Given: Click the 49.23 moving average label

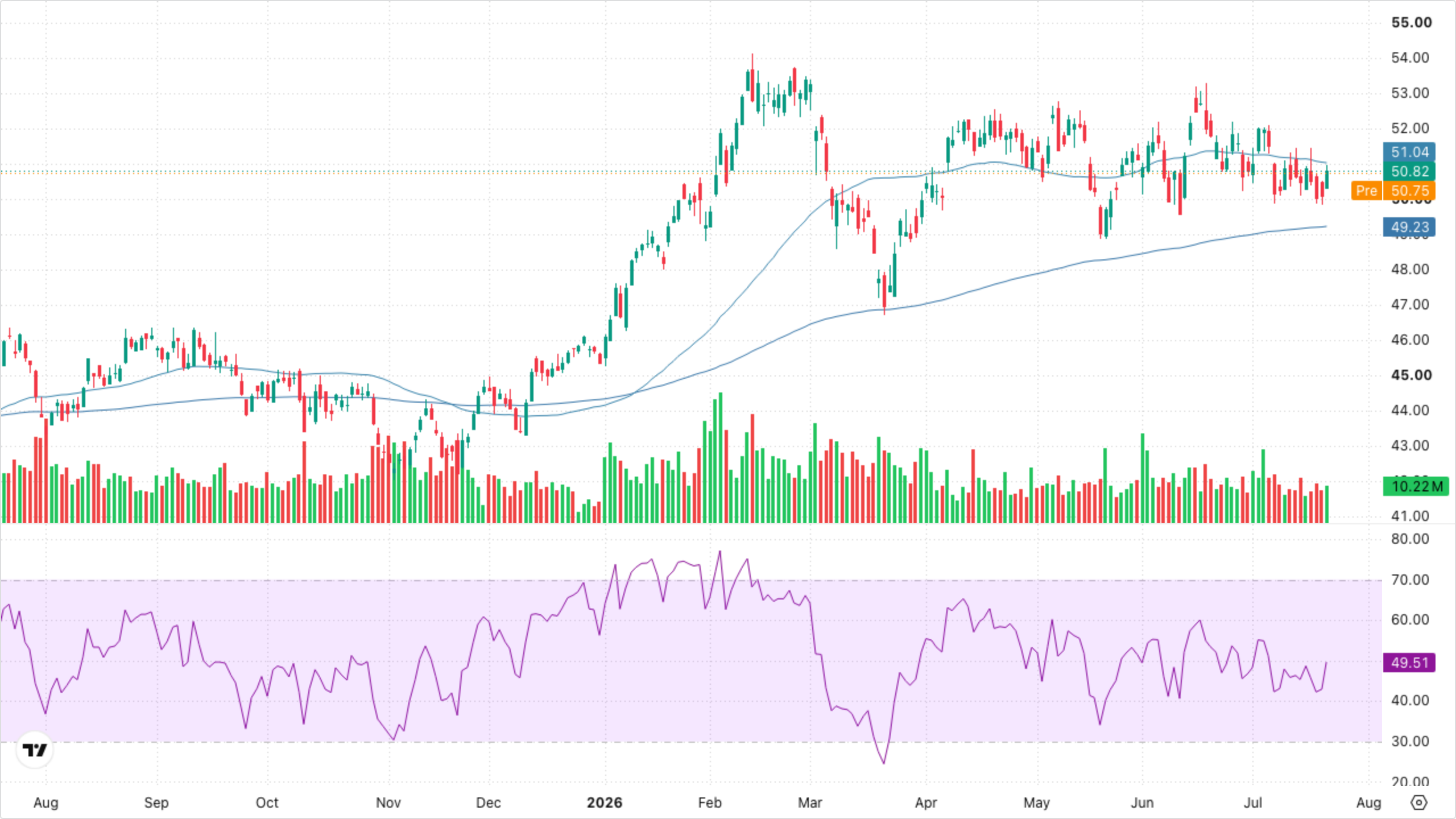Looking at the screenshot, I should pyautogui.click(x=1409, y=227).
